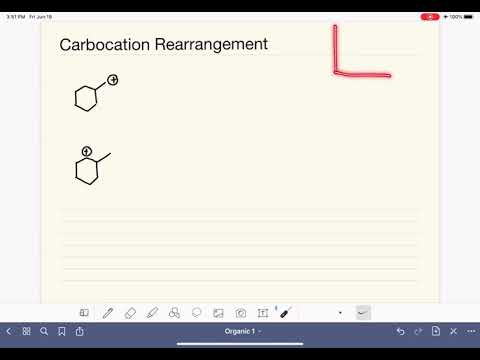Image resolution: width=480 pixels, height=360 pixels.
Task: Bookmark the current page
Action: click(x=61, y=331)
